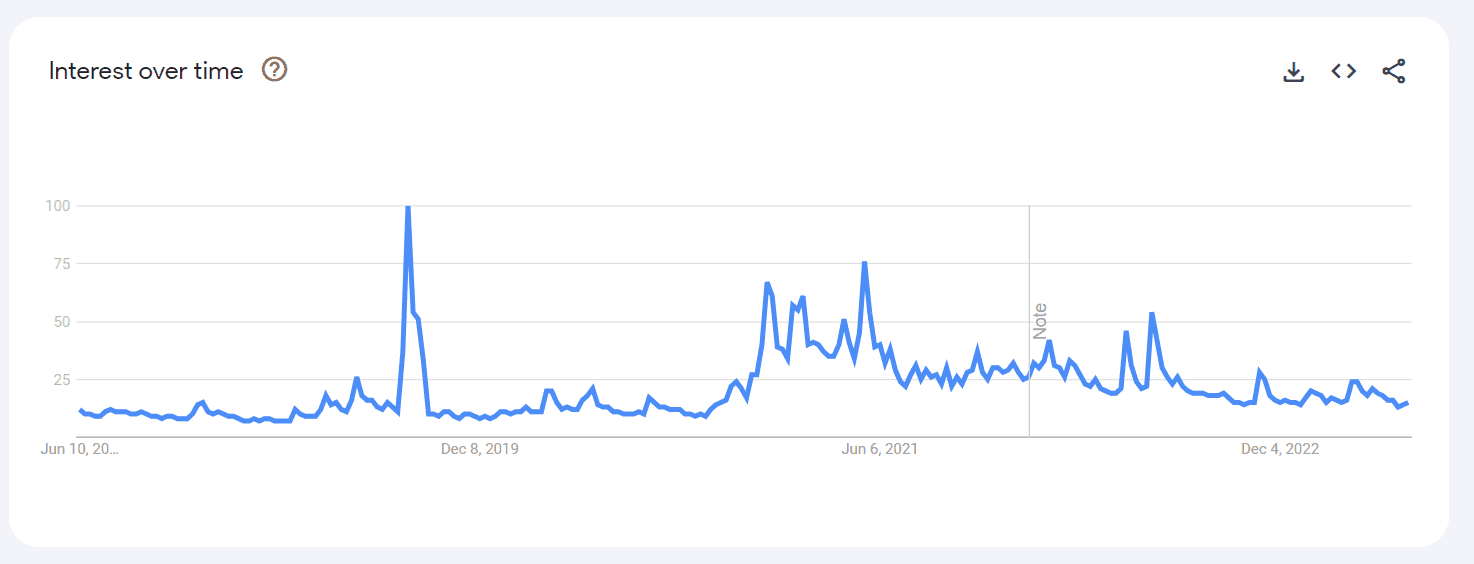
Task: Click the first peak right of the Note line
Action: click(1049, 342)
